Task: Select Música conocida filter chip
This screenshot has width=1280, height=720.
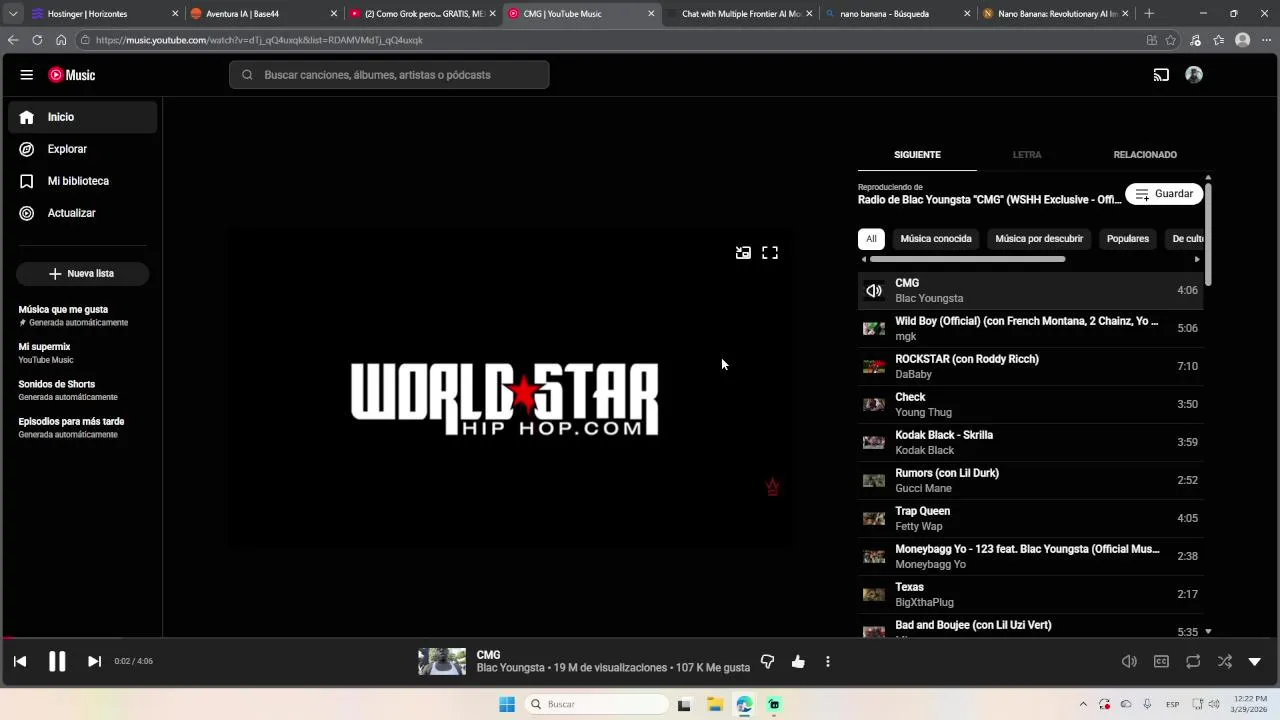Action: pyautogui.click(x=936, y=239)
